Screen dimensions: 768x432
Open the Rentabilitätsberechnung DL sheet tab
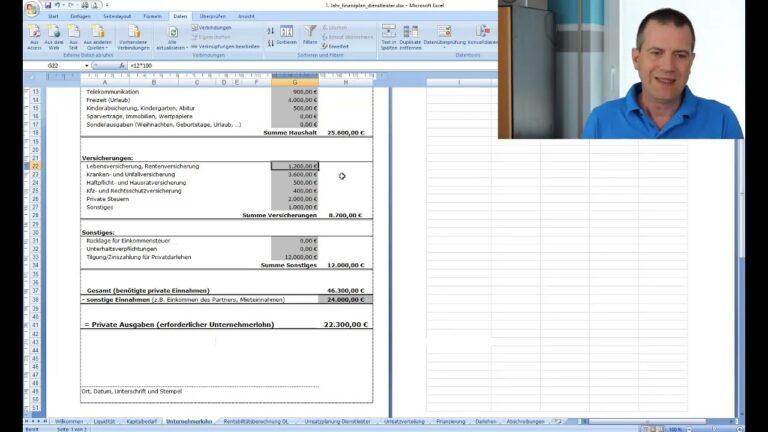pyautogui.click(x=256, y=422)
